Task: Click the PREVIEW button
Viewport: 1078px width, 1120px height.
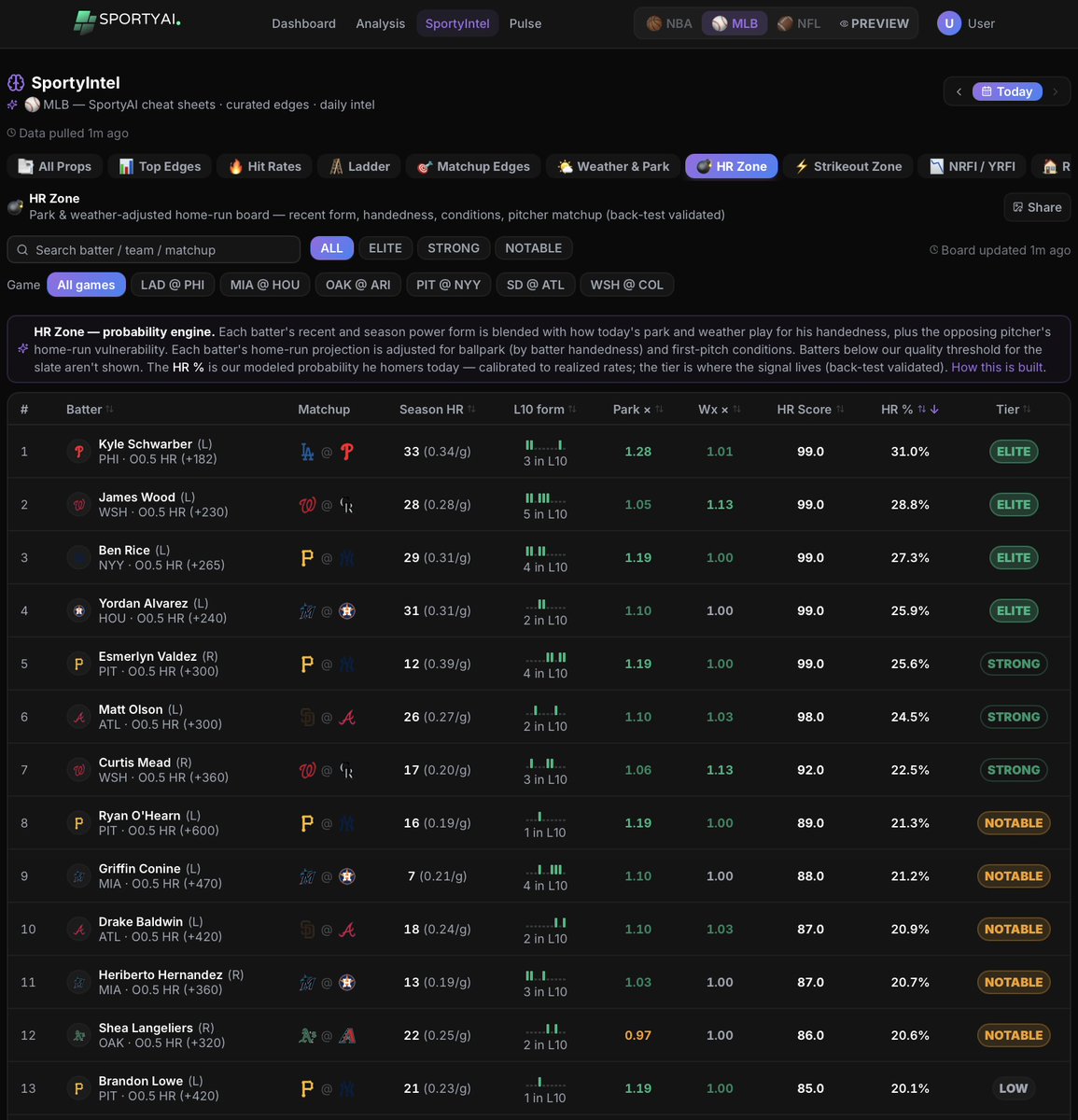Action: 875,23
